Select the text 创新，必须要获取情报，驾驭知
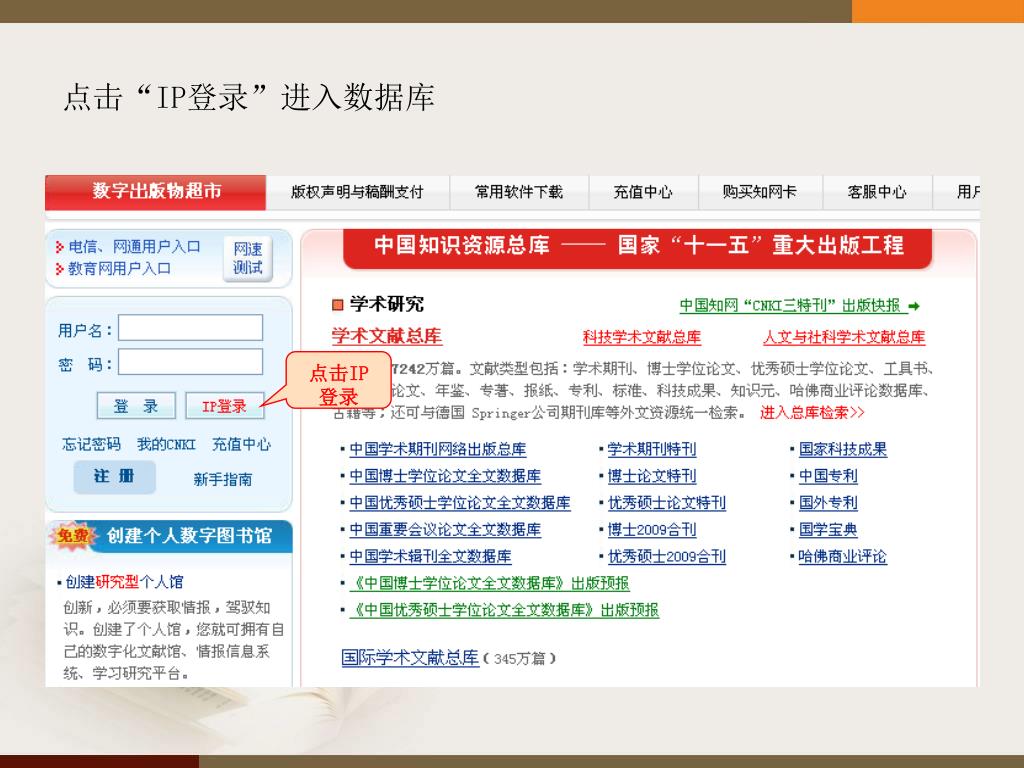 (167, 608)
